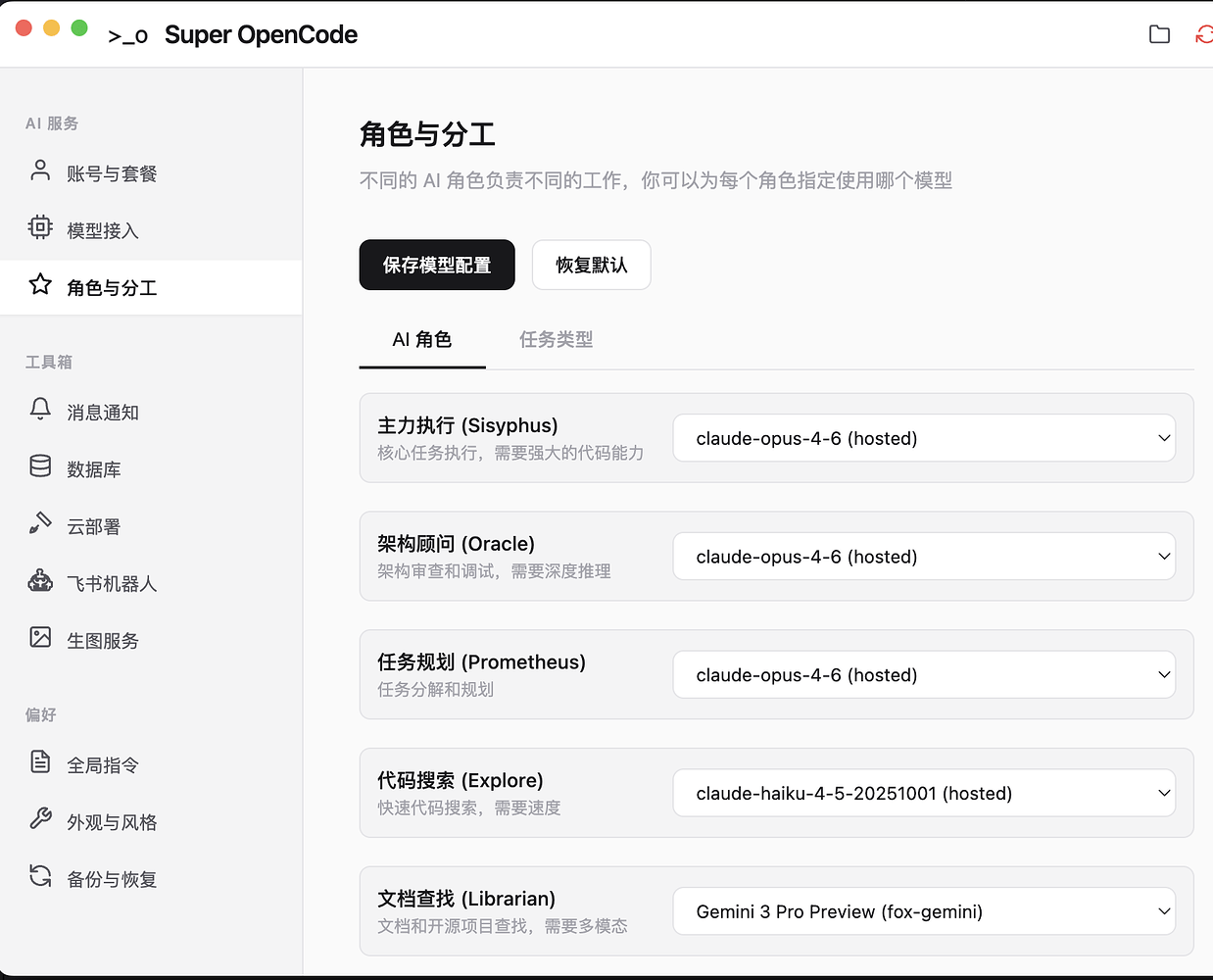Viewport: 1213px width, 980px height.
Task: Click the robot icon beside 飞书机器人
Action: click(40, 580)
